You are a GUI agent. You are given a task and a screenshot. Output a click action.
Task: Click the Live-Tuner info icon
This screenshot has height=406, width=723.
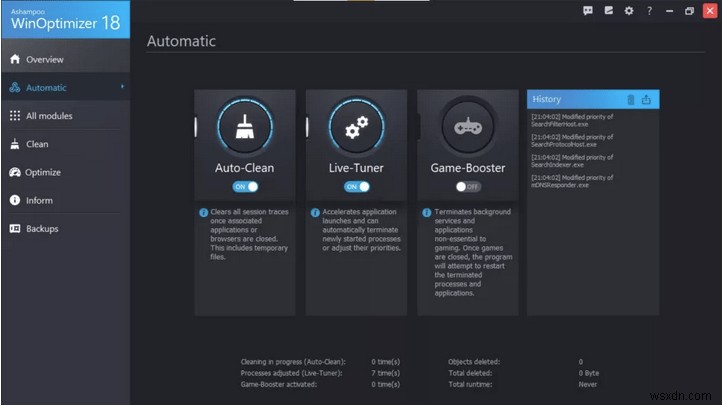click(315, 212)
